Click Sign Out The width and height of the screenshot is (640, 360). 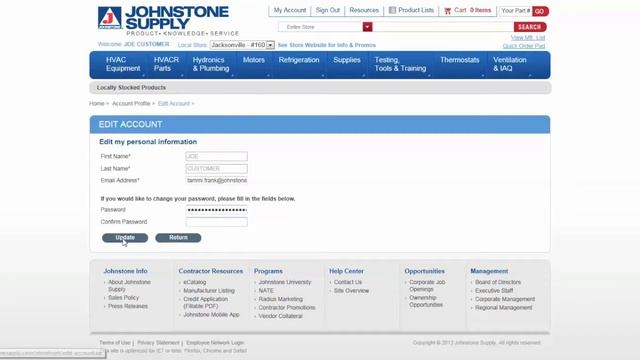(x=328, y=10)
